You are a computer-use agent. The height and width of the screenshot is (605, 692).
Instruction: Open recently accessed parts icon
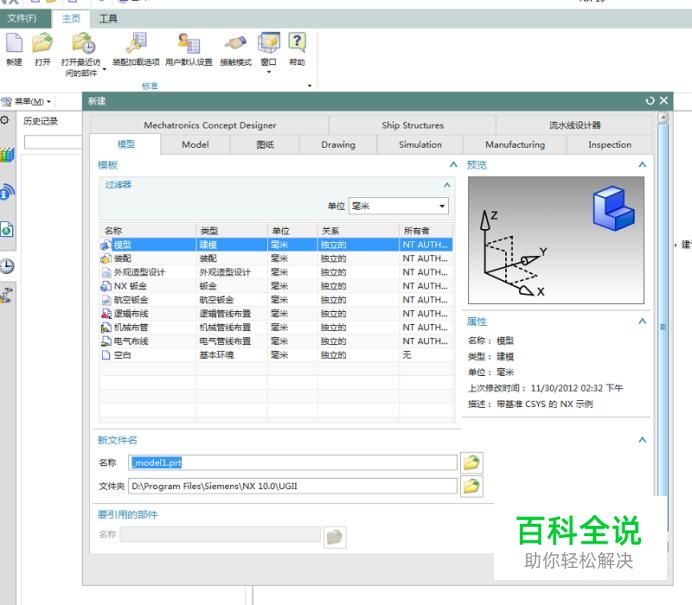tap(83, 43)
